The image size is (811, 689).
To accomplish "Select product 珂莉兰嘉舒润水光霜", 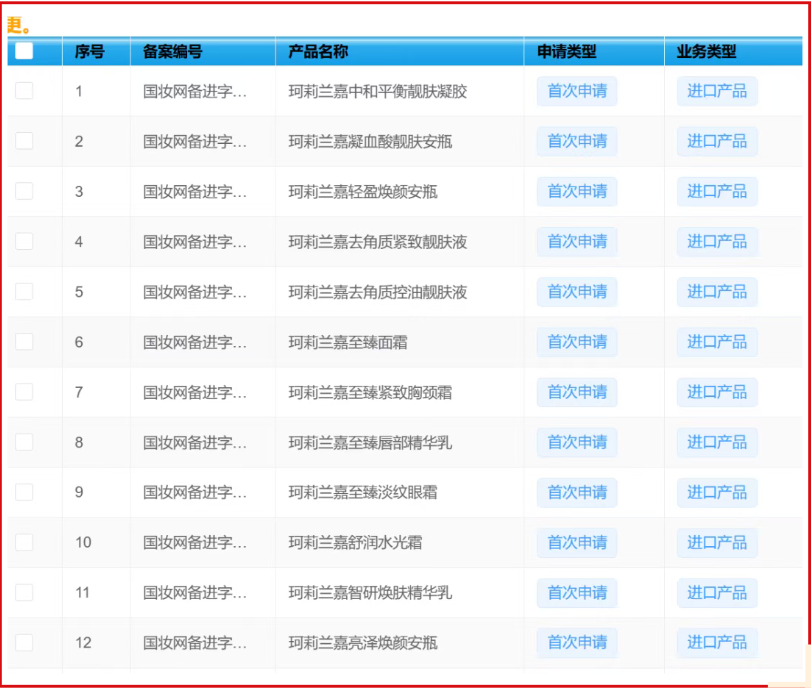I will [355, 543].
